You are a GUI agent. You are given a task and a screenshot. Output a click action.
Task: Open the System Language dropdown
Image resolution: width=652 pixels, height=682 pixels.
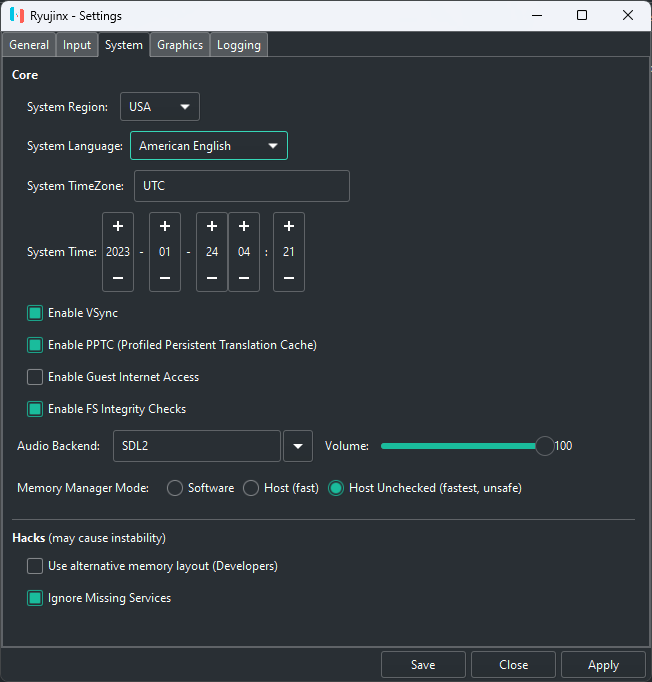(209, 146)
